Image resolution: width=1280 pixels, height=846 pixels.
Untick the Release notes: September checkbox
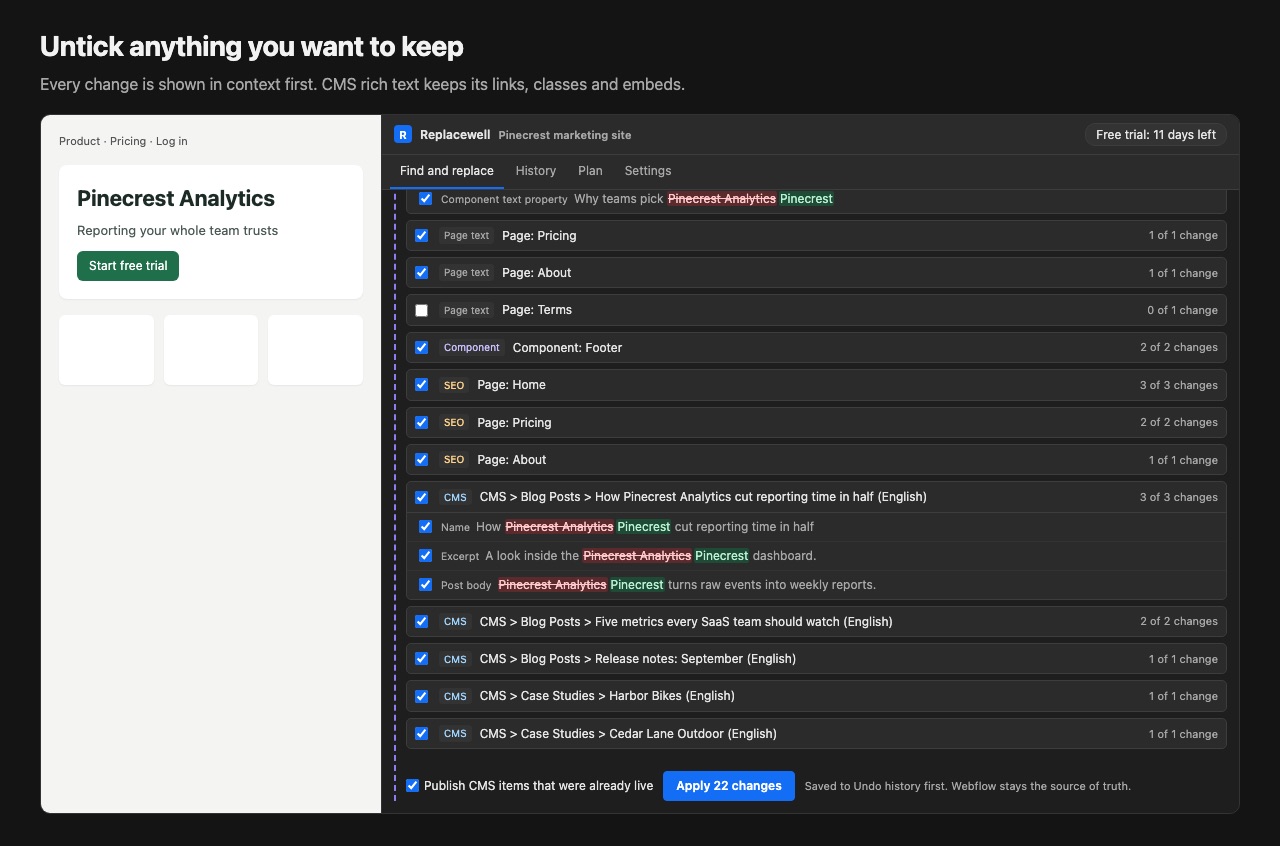[422, 658]
